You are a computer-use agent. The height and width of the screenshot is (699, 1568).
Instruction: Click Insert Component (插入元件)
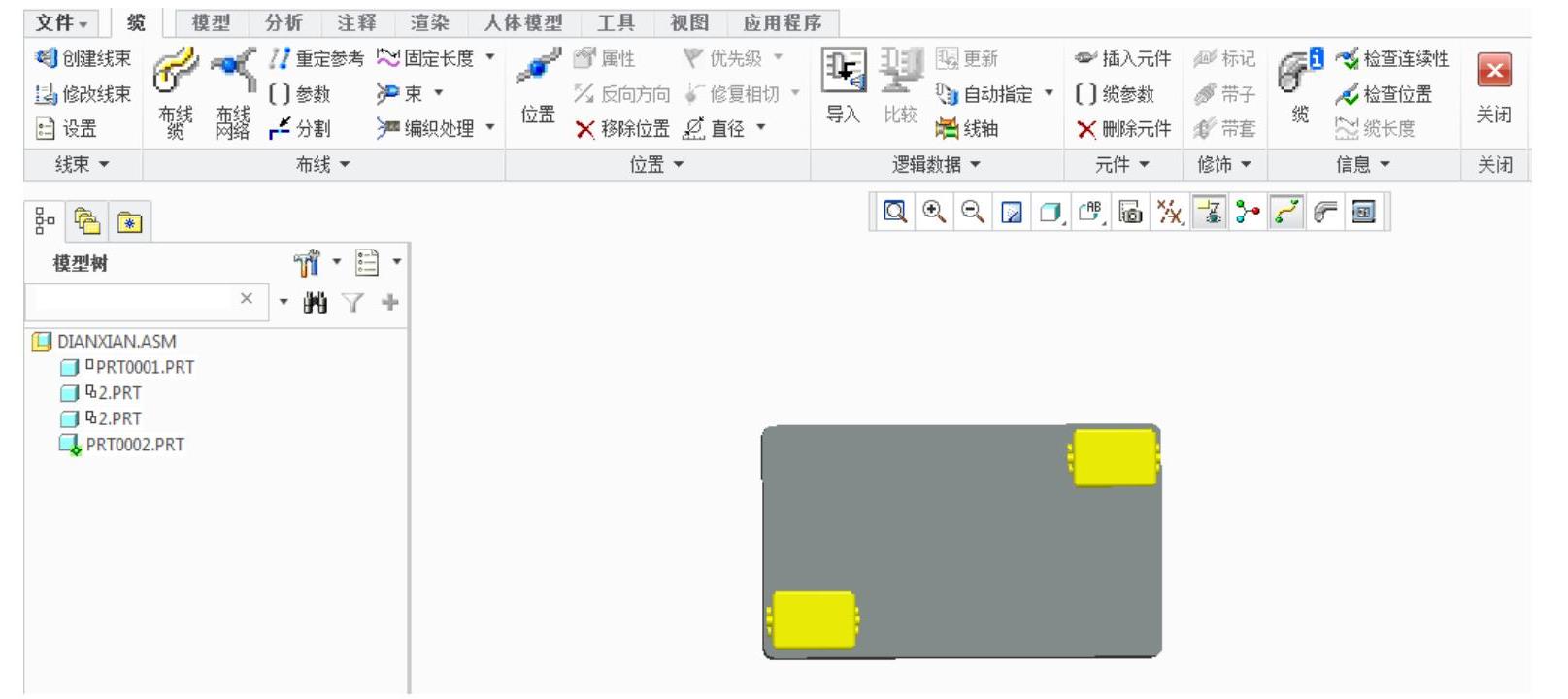(x=1123, y=59)
